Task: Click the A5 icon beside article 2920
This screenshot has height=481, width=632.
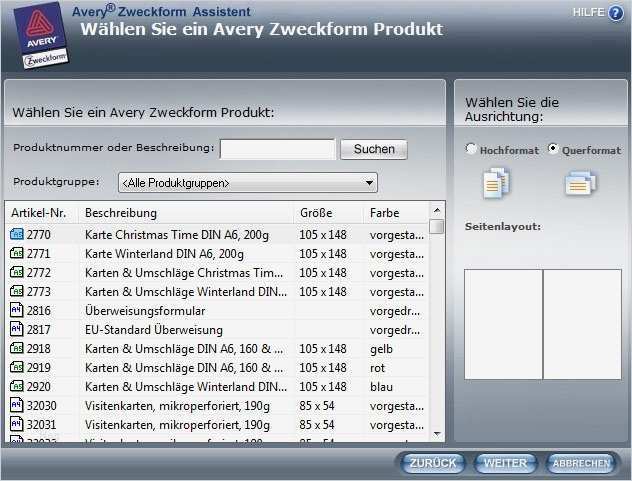Action: 17,386
